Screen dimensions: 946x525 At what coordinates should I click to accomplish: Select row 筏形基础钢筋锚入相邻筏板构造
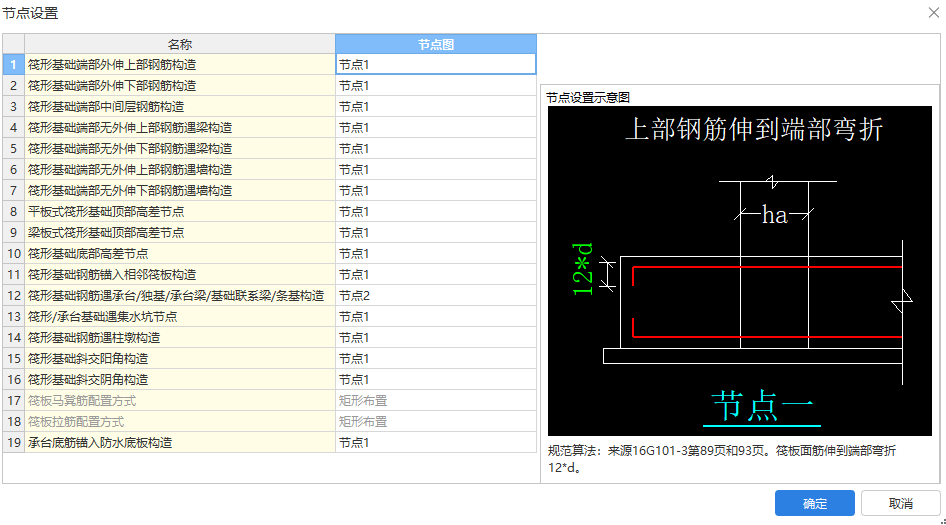(180, 275)
